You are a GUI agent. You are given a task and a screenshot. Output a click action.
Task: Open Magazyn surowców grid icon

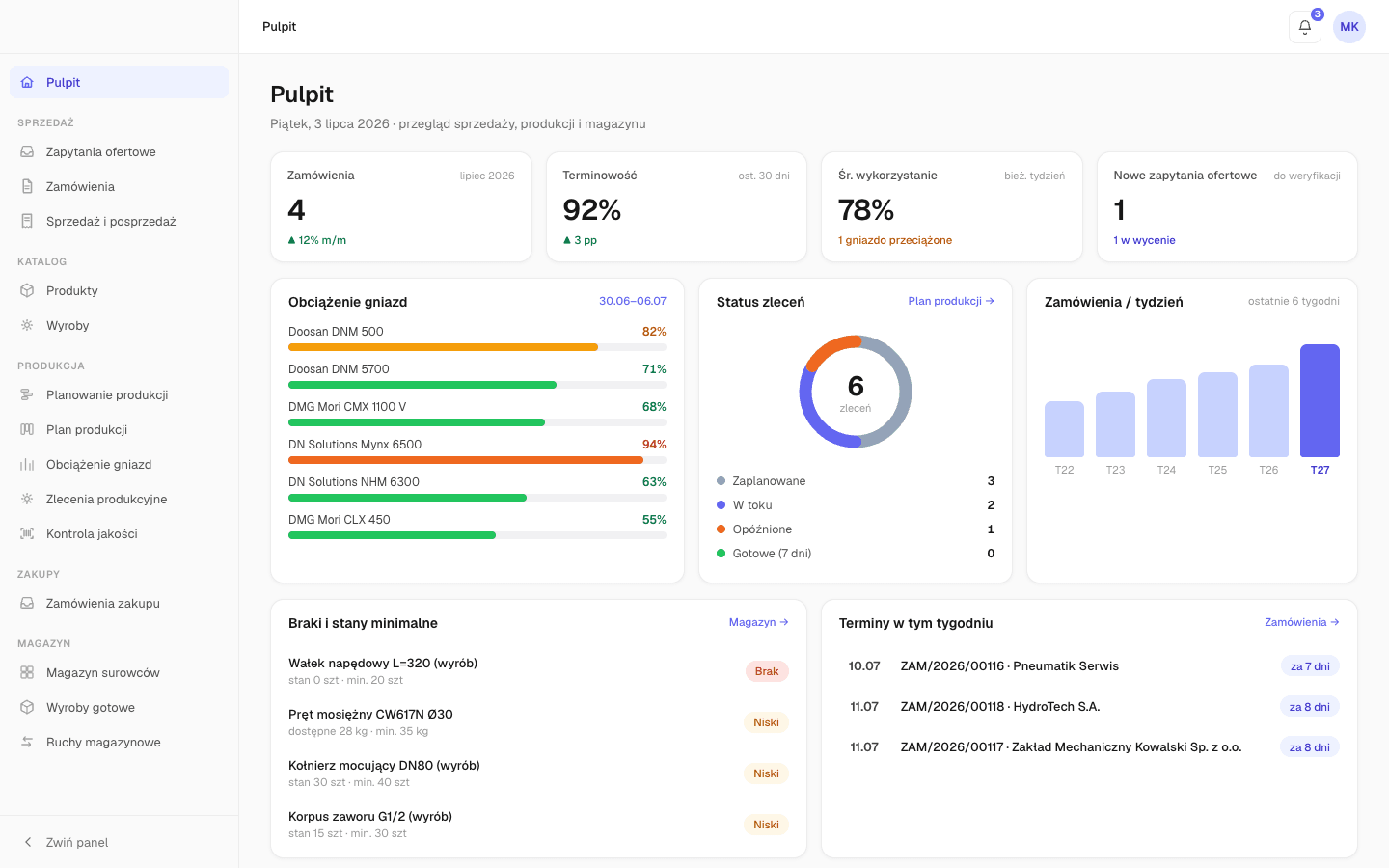point(27,672)
